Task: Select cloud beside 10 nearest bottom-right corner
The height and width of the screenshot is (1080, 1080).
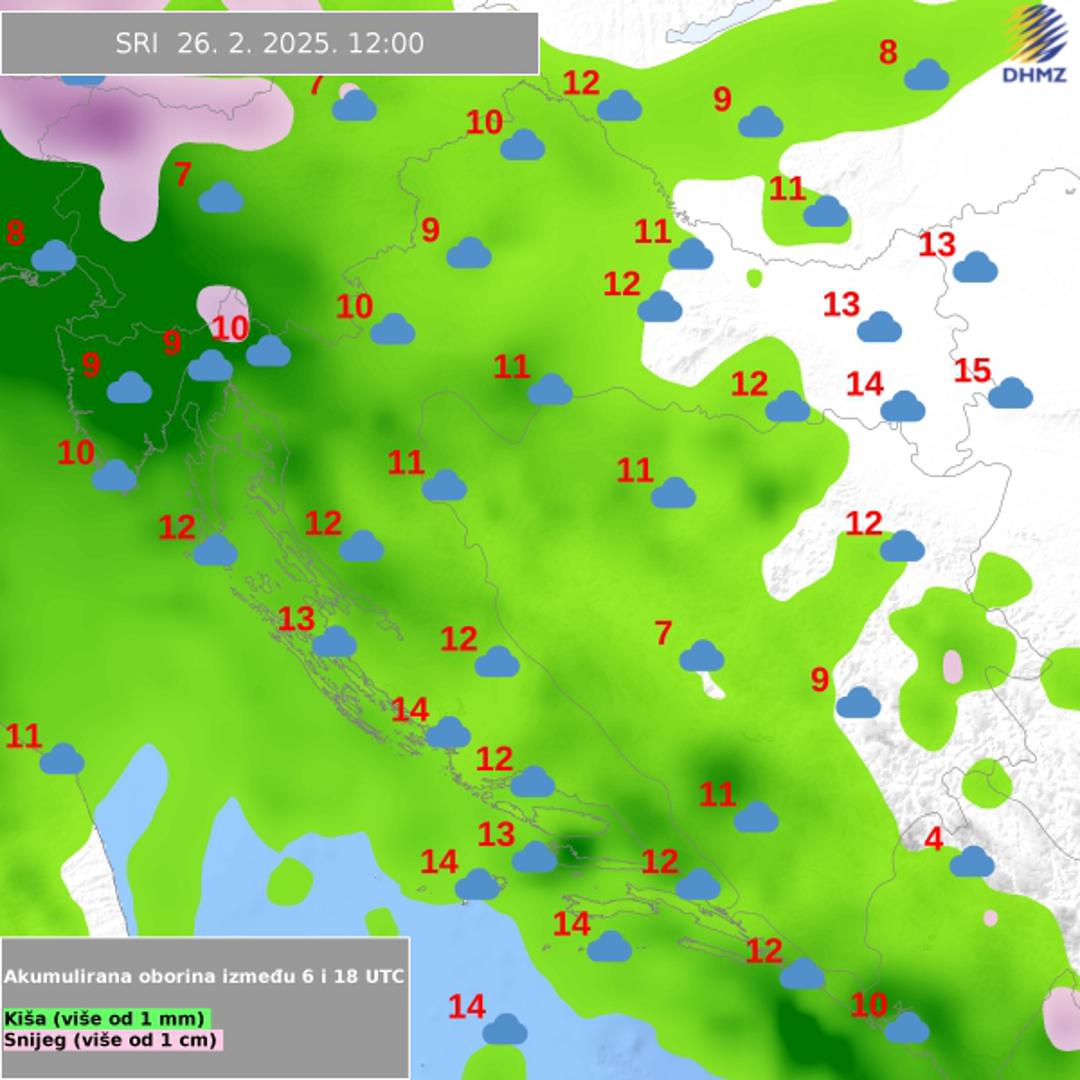Action: [x=907, y=1027]
